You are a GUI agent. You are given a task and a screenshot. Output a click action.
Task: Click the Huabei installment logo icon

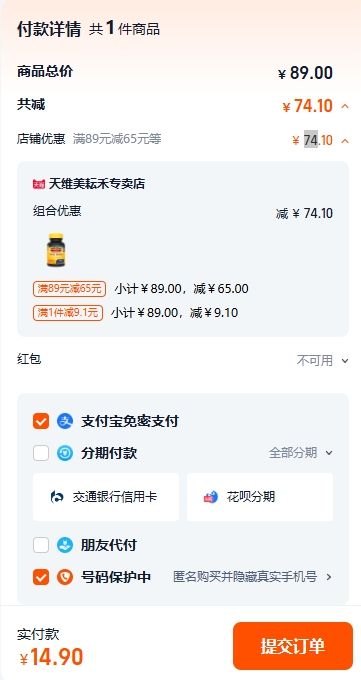pos(211,497)
